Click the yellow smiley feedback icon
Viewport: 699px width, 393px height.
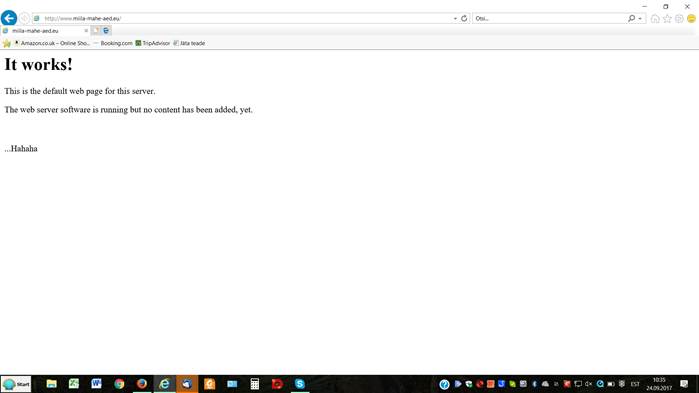pos(691,19)
